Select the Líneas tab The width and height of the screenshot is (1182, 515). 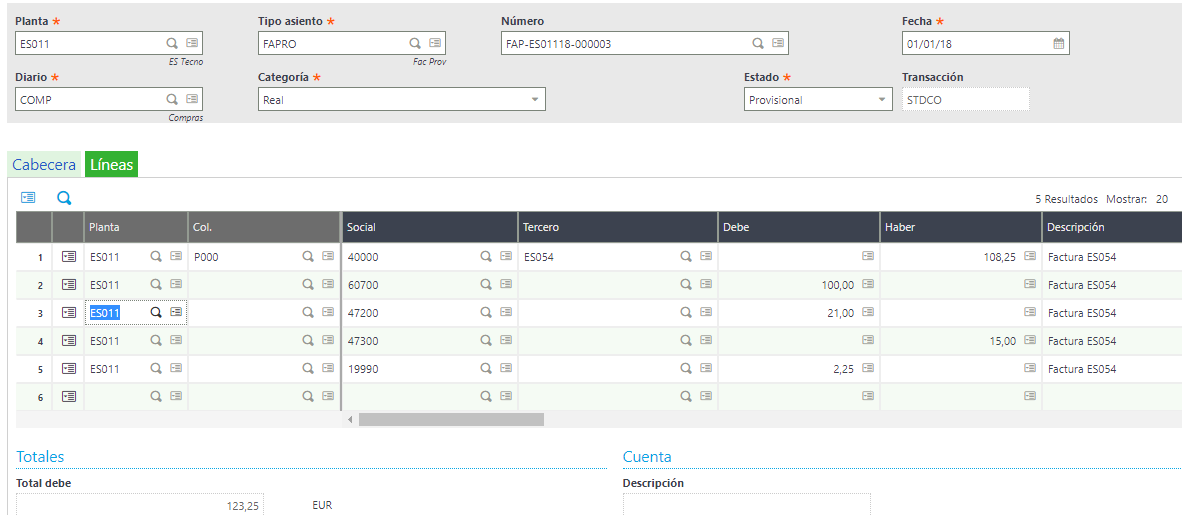(111, 164)
